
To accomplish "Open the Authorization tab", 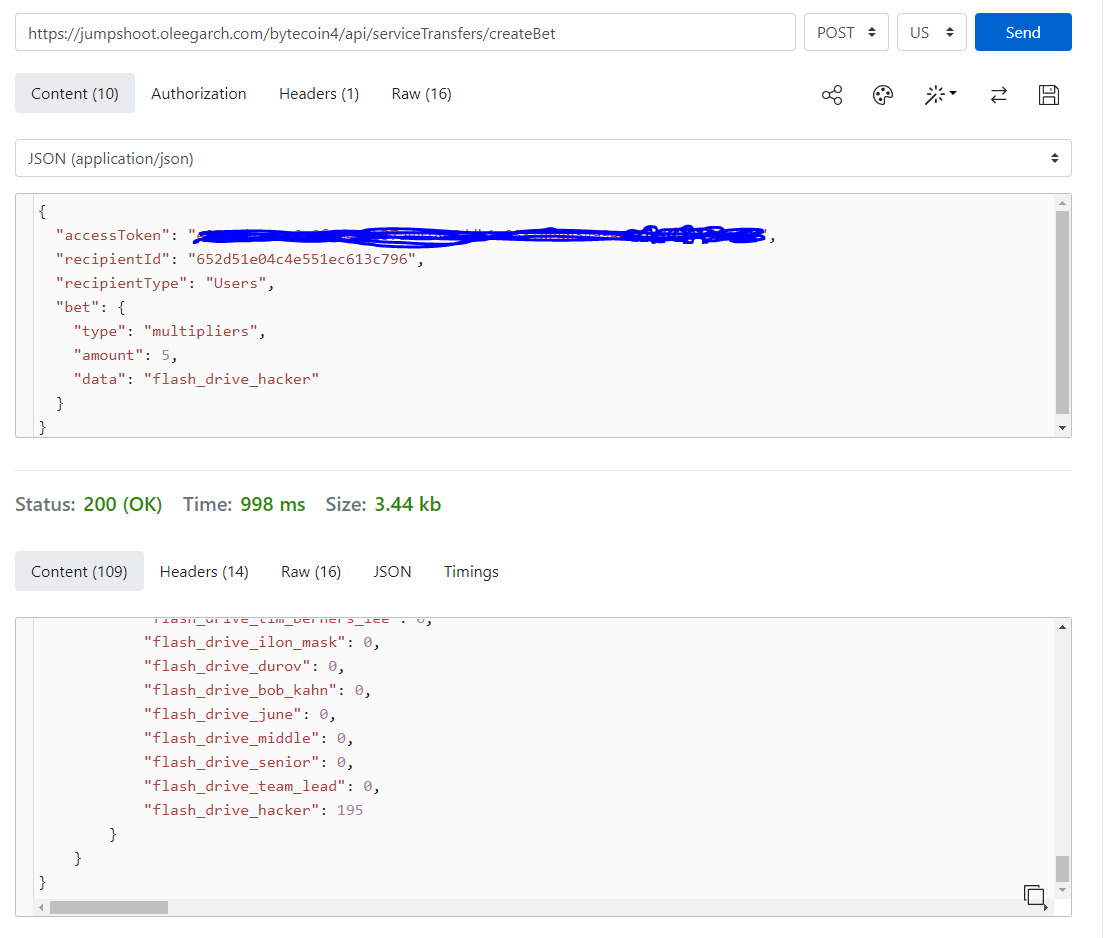I will pos(198,94).
